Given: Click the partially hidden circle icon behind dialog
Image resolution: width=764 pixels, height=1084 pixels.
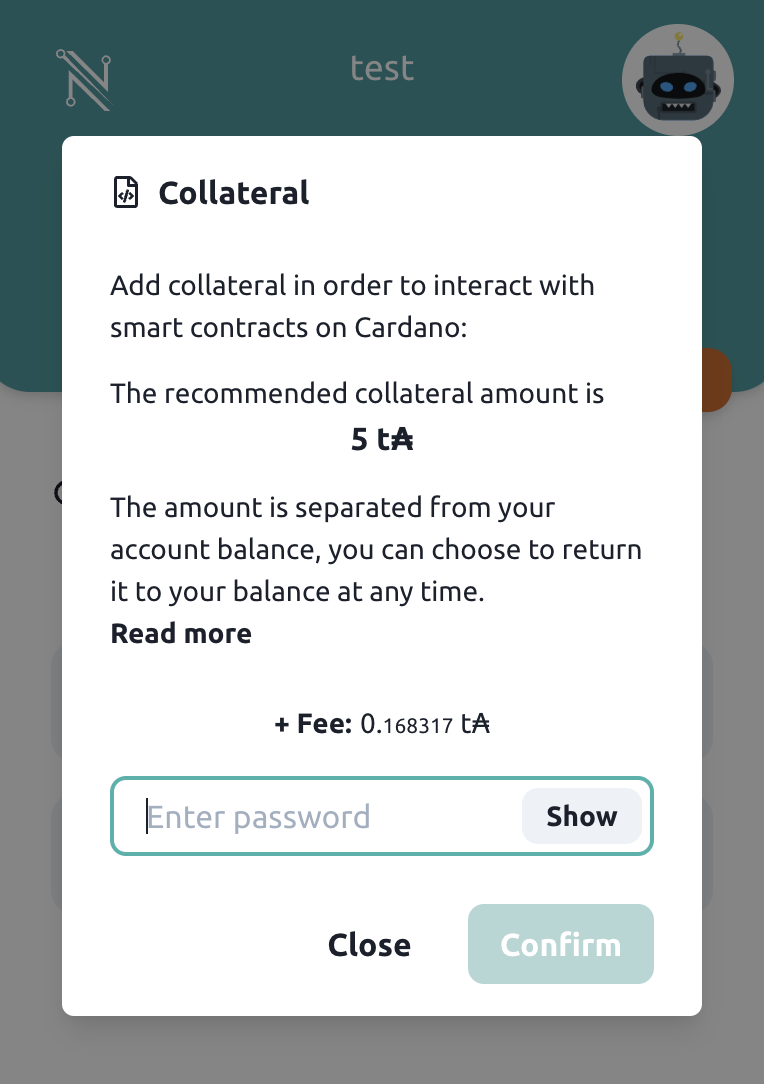Looking at the screenshot, I should point(57,492).
